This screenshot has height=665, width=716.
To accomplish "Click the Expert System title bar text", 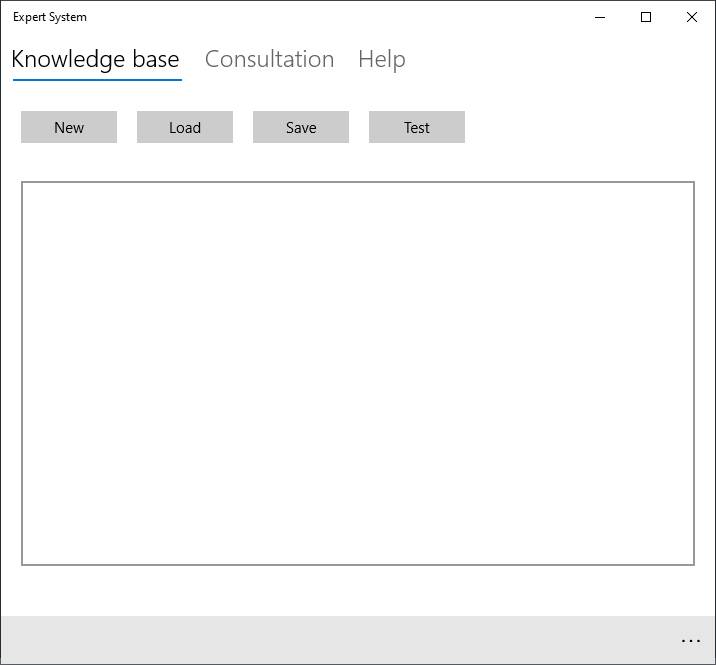I will [50, 17].
